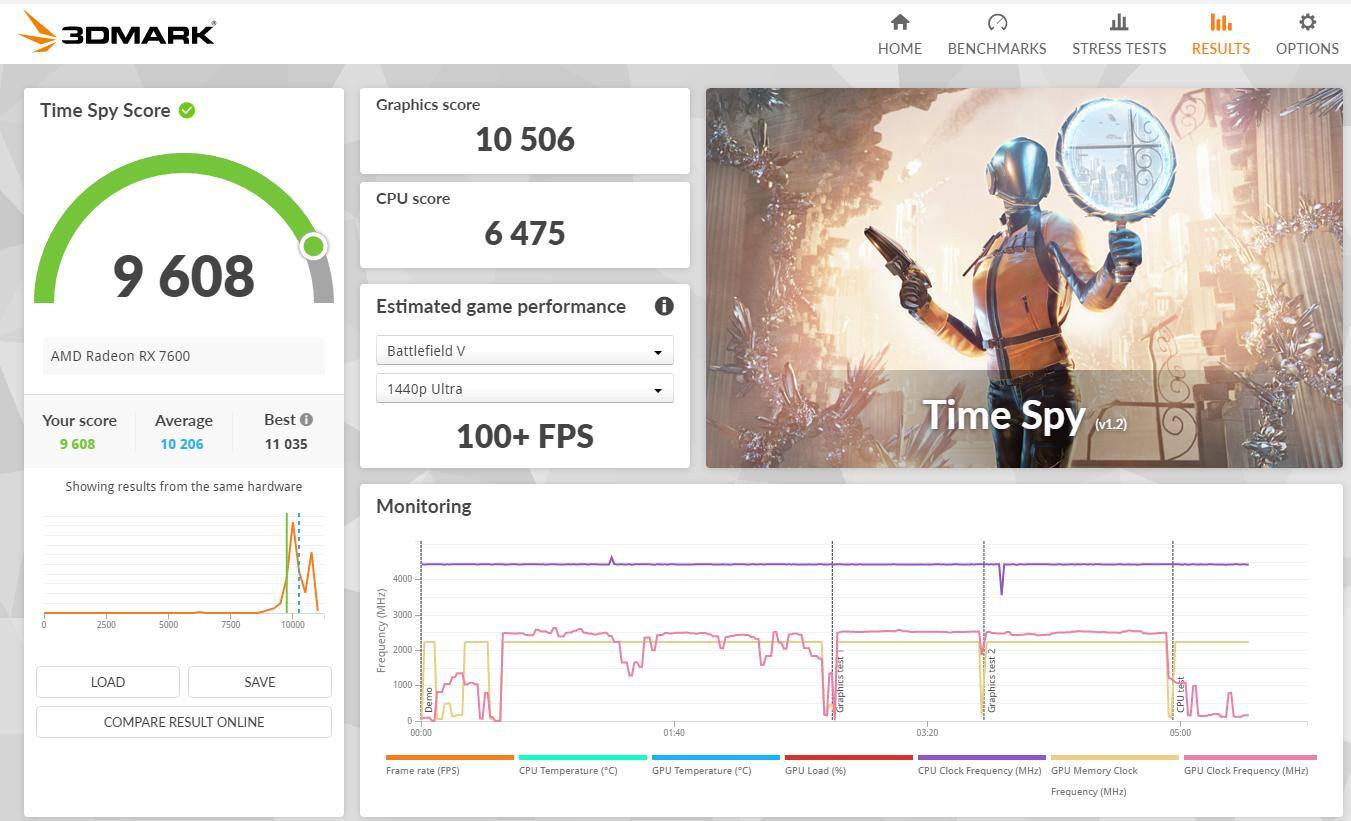
Task: Click CPU Clock Frequency purple legend swatch
Action: click(x=981, y=758)
